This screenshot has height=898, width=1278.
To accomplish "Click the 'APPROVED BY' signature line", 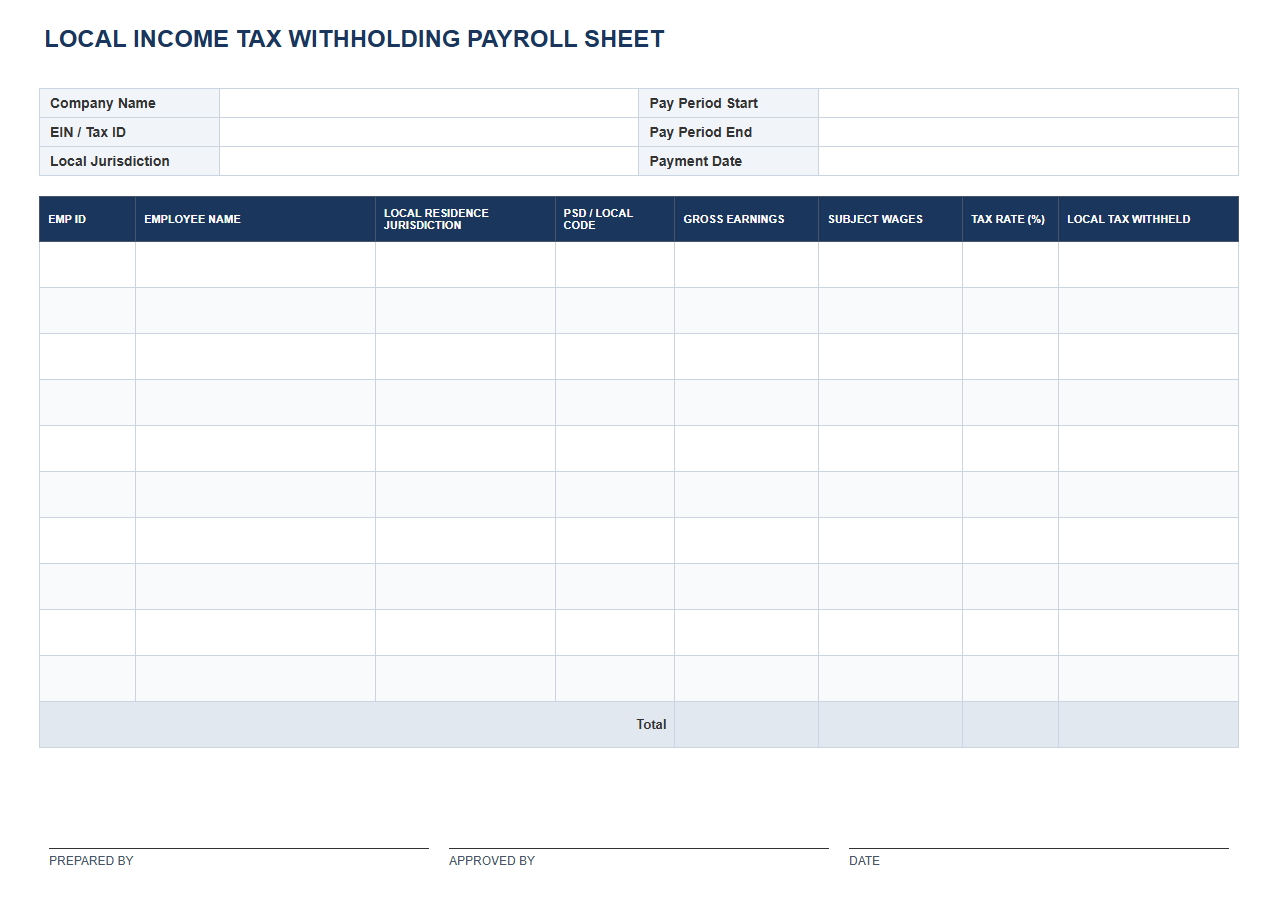I will (x=639, y=848).
